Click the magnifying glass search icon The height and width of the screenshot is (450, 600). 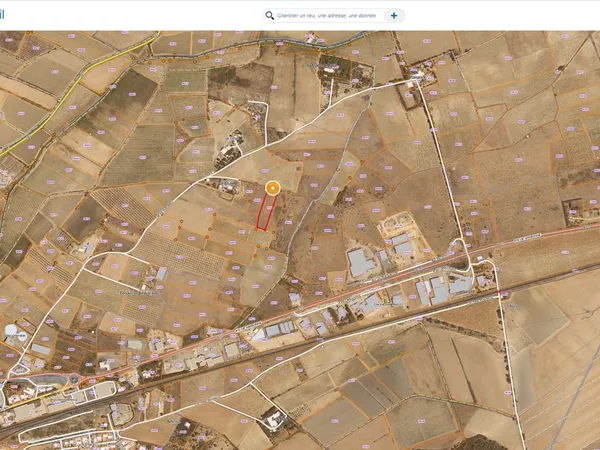tap(270, 15)
